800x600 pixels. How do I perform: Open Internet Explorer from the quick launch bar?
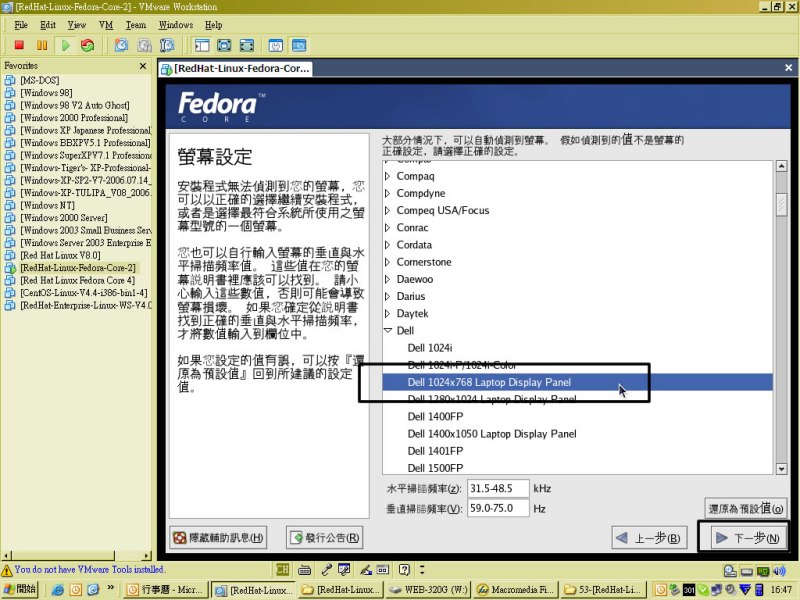coord(58,590)
